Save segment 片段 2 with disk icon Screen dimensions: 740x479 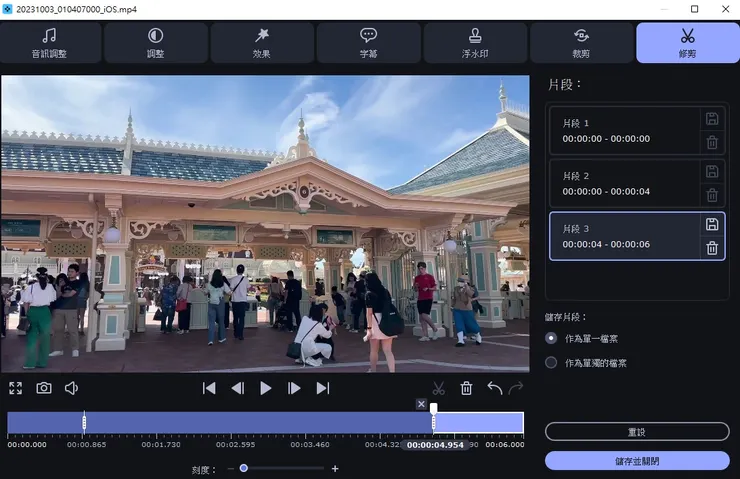point(712,171)
